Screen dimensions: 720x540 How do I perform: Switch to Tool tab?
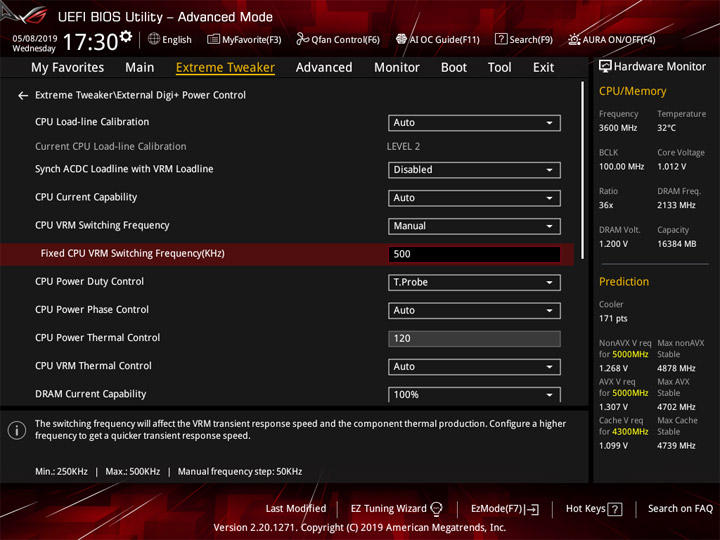[500, 68]
